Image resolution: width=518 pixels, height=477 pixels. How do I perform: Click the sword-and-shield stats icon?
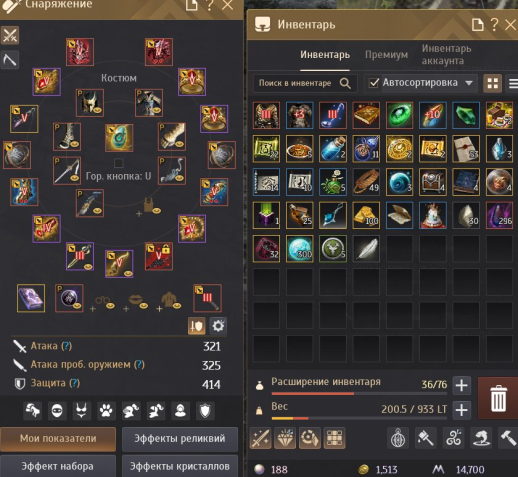coord(197,326)
